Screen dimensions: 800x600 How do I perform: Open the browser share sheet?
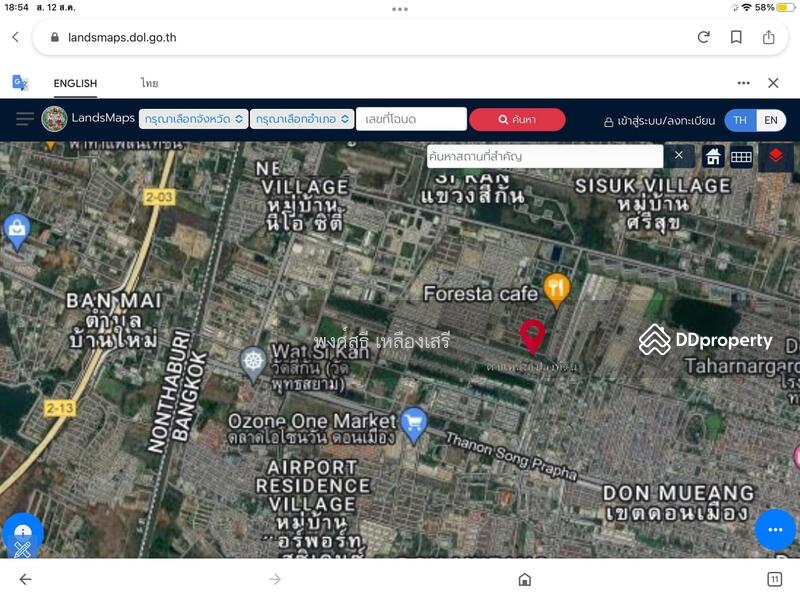768,37
